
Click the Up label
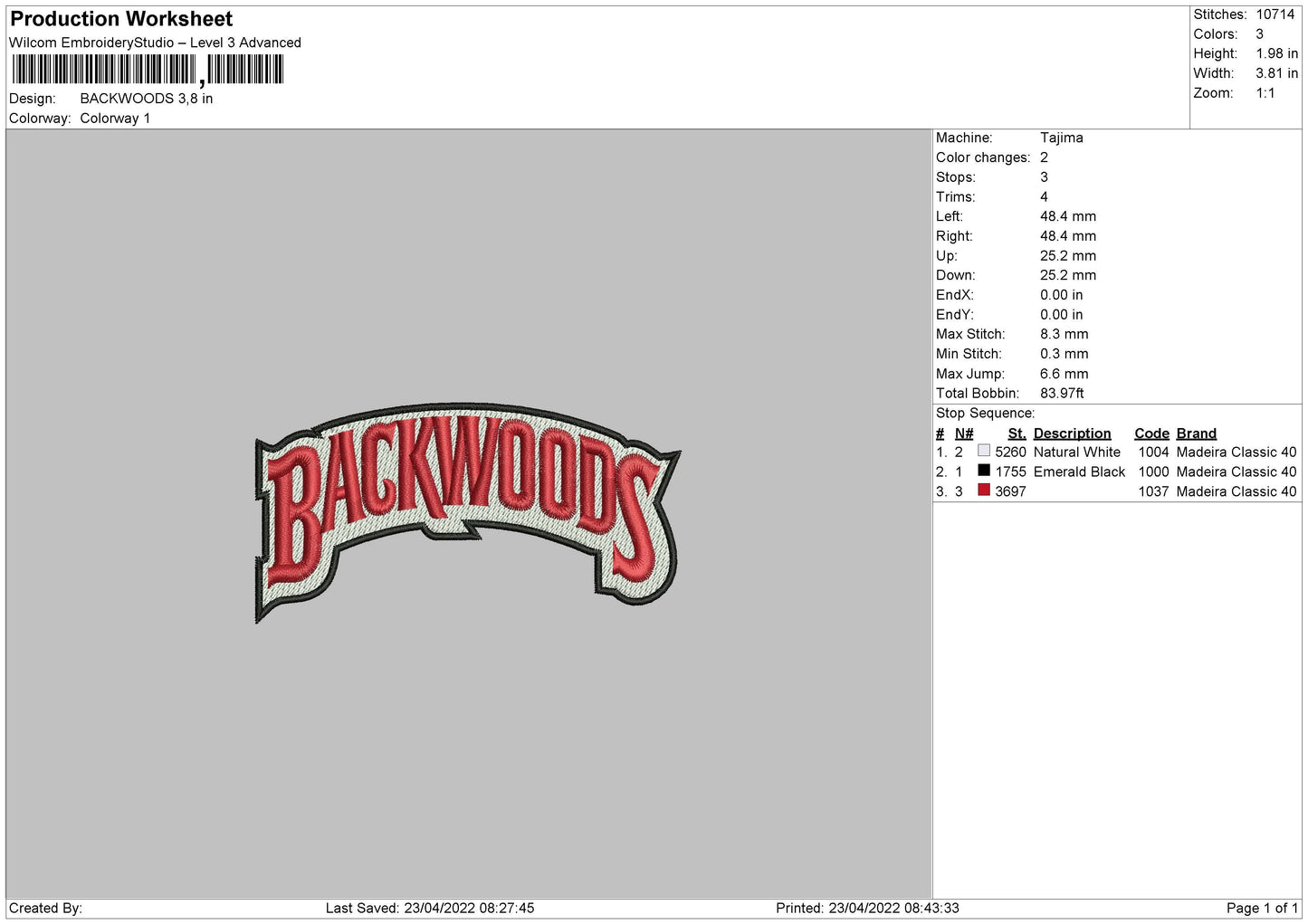(947, 256)
